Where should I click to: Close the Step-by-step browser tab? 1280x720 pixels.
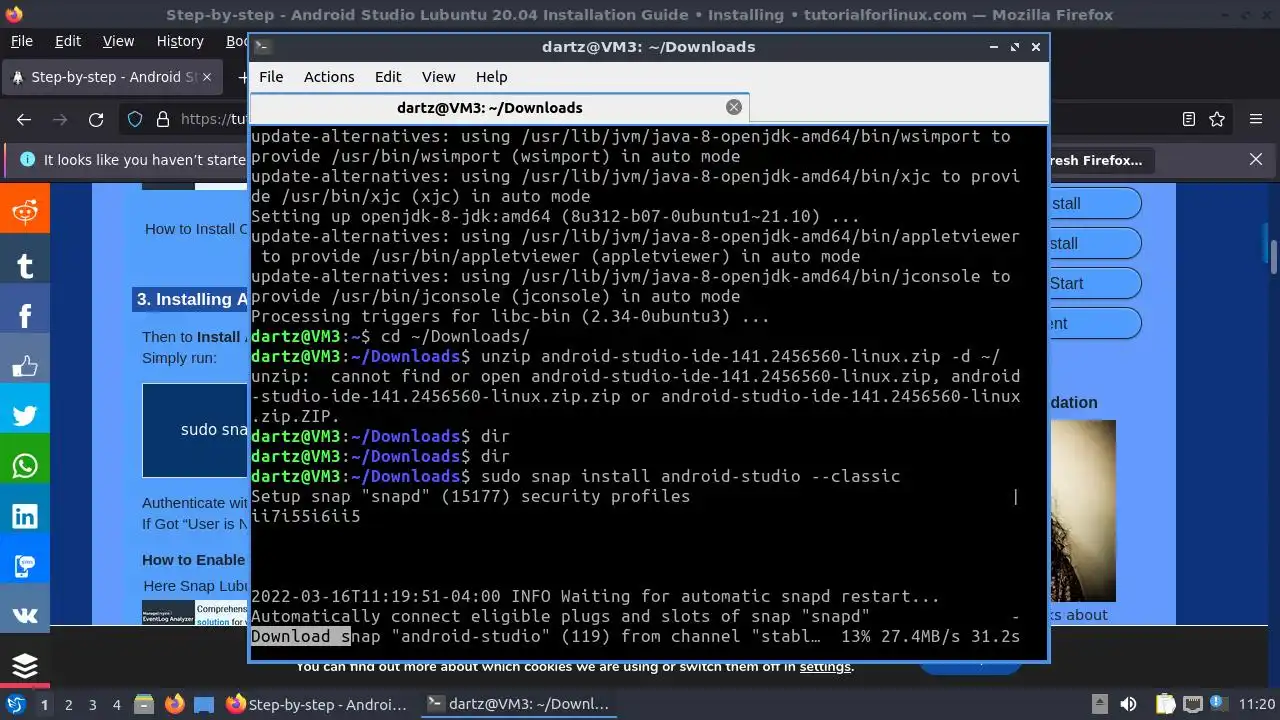[x=206, y=77]
